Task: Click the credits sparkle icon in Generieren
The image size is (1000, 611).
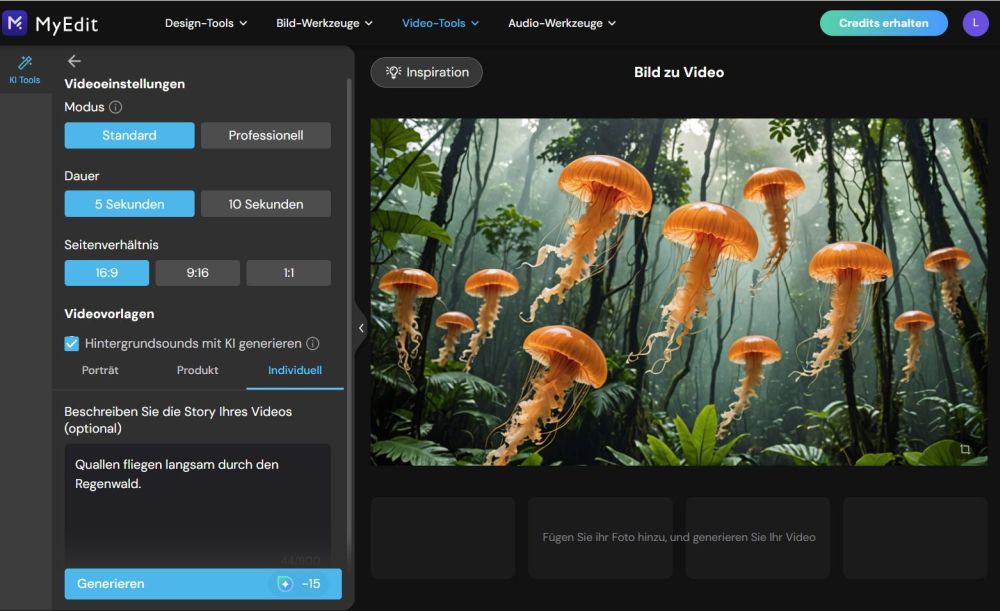Action: tap(285, 584)
